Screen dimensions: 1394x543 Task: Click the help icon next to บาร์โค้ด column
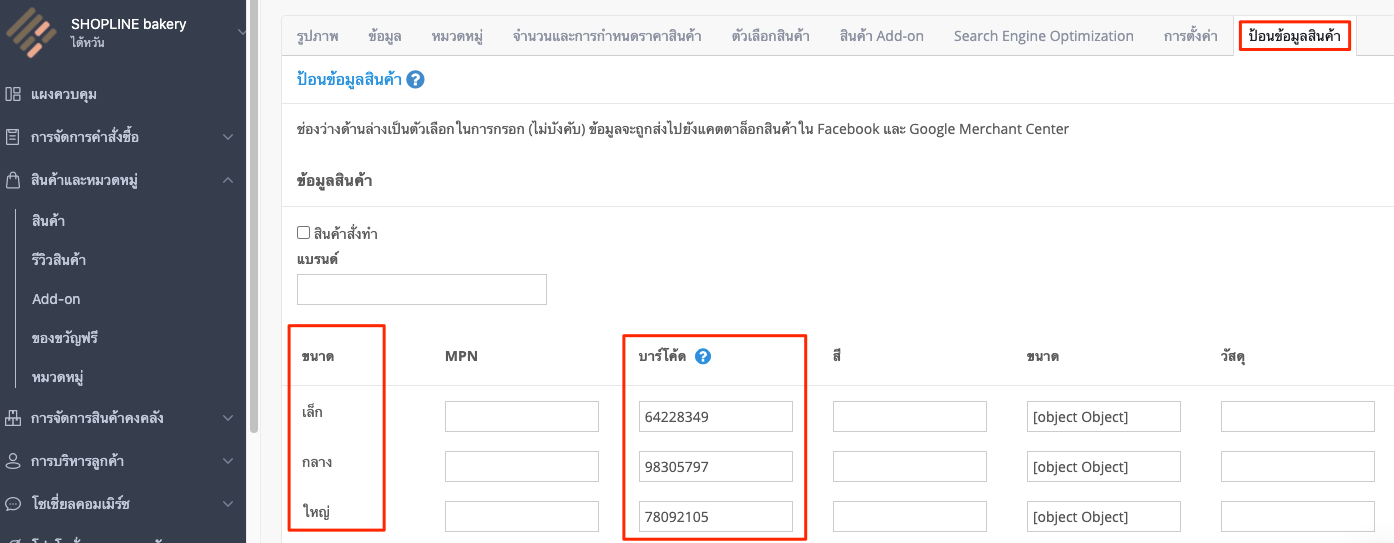tap(703, 356)
